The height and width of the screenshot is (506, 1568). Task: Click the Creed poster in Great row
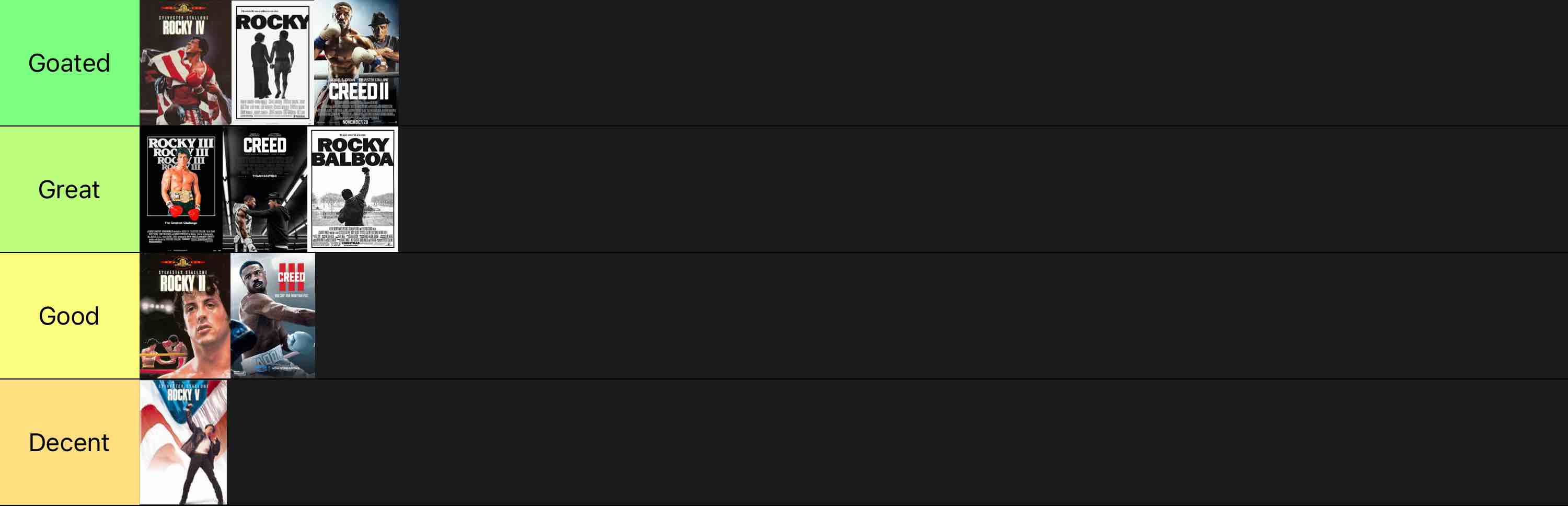click(x=265, y=189)
